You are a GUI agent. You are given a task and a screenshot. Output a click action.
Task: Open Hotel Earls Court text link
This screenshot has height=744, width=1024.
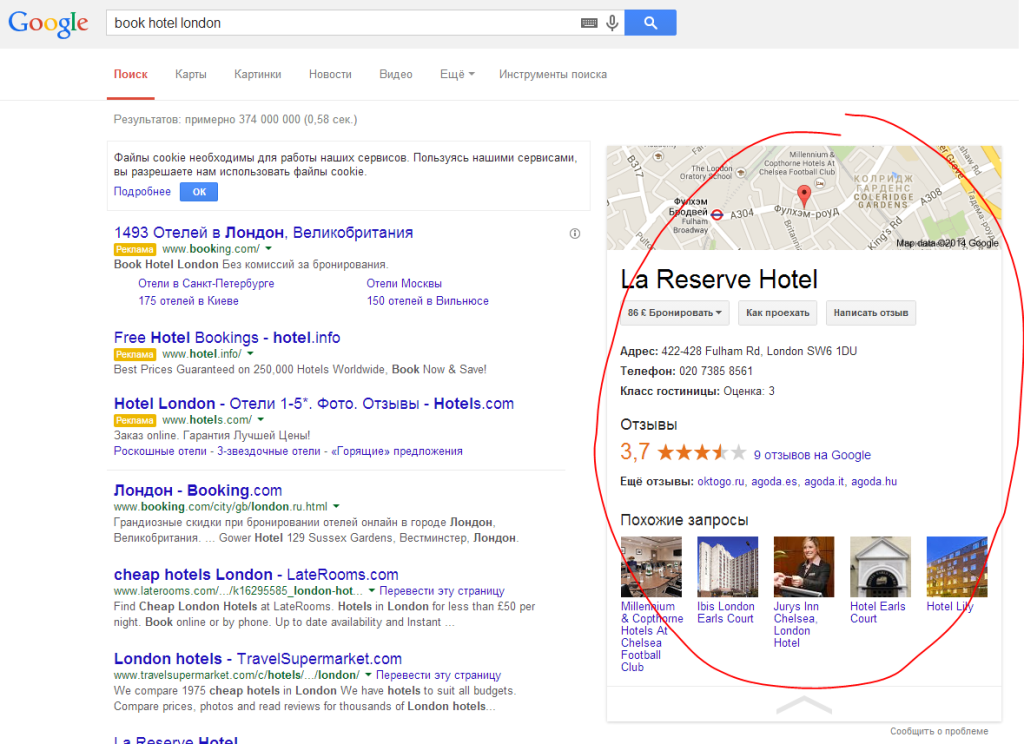point(878,613)
